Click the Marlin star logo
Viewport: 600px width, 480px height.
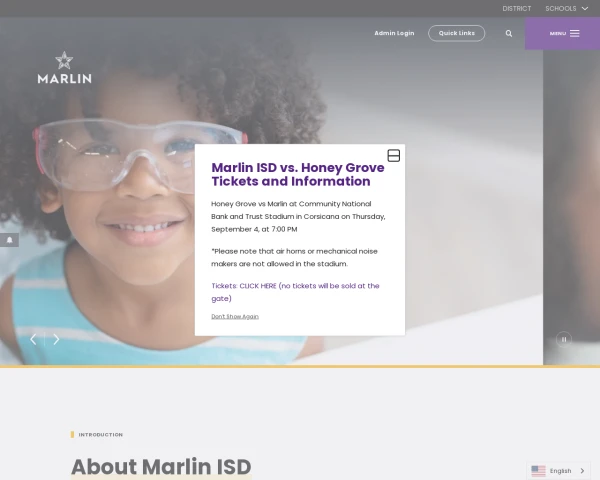(64, 68)
